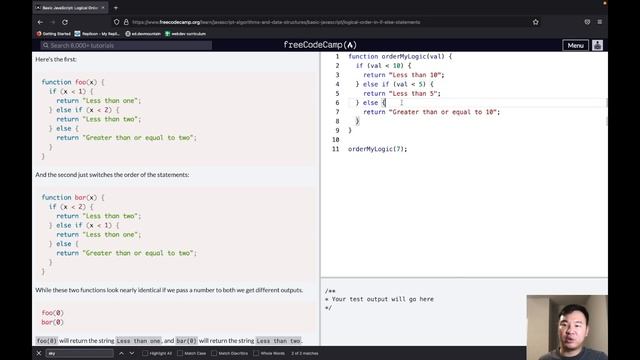This screenshot has width=640, height=360.
Task: Bookmark this page with the star
Action: 536,22
